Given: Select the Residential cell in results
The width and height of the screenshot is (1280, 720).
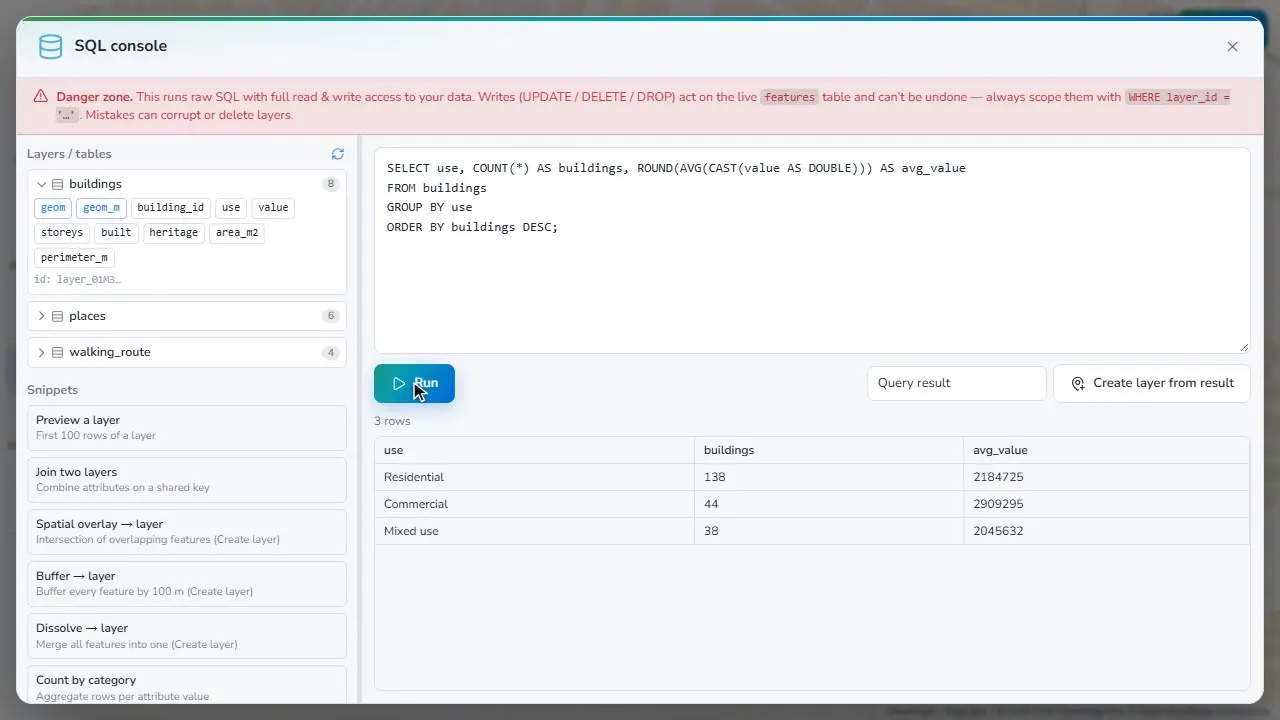Looking at the screenshot, I should click(x=534, y=477).
